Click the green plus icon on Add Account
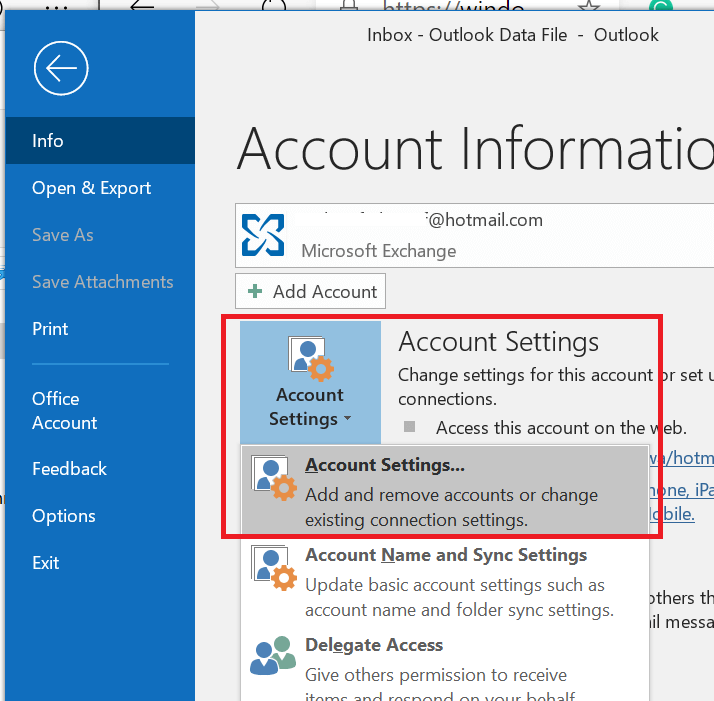Image resolution: width=714 pixels, height=701 pixels. (255, 291)
